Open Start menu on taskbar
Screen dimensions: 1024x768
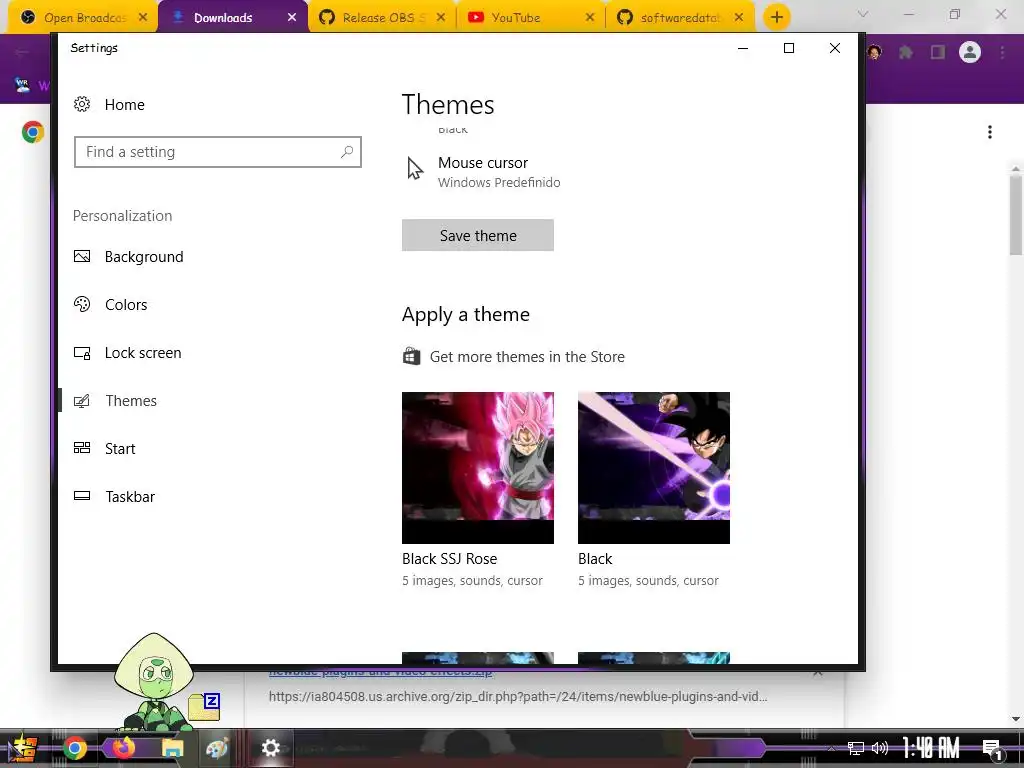22,748
